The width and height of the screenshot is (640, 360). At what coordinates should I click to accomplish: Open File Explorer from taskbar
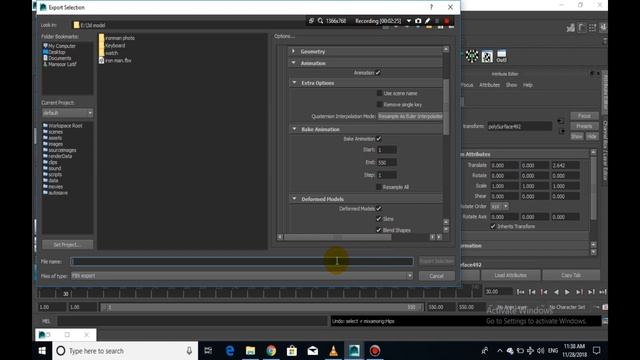[250, 351]
